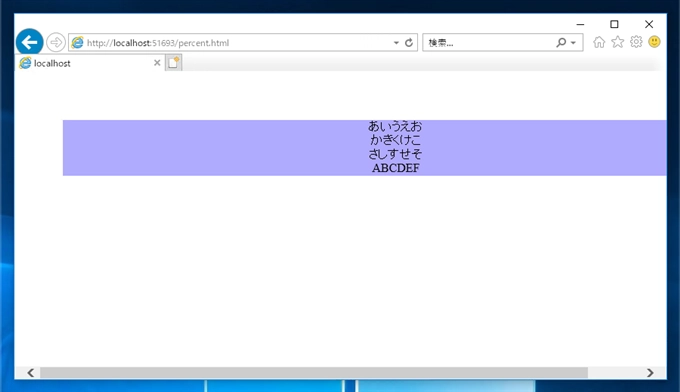Minimize the browser window
Image resolution: width=680 pixels, height=392 pixels.
580,24
